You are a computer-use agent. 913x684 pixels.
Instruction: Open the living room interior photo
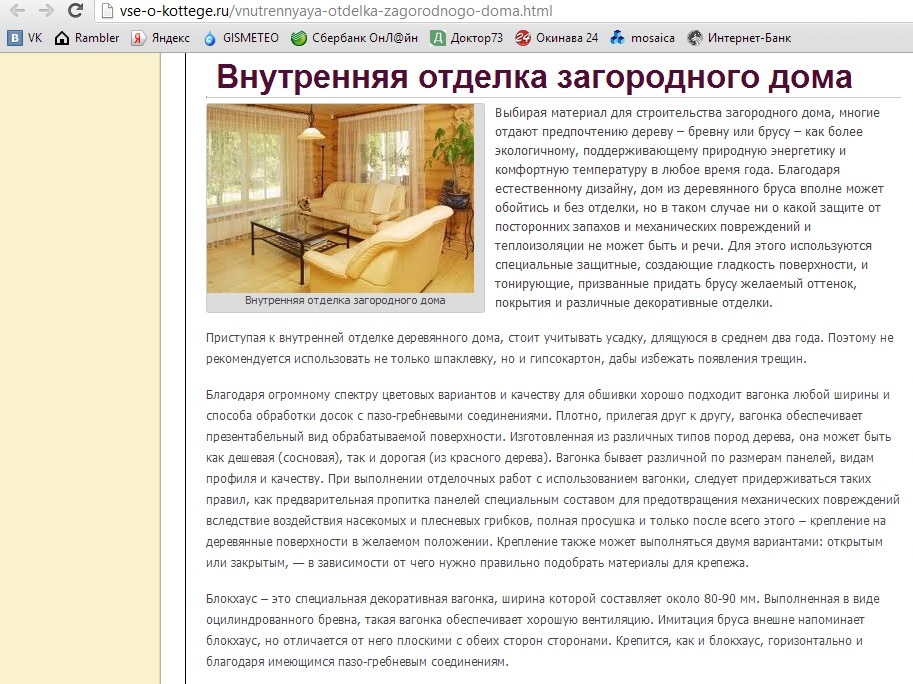pos(340,199)
